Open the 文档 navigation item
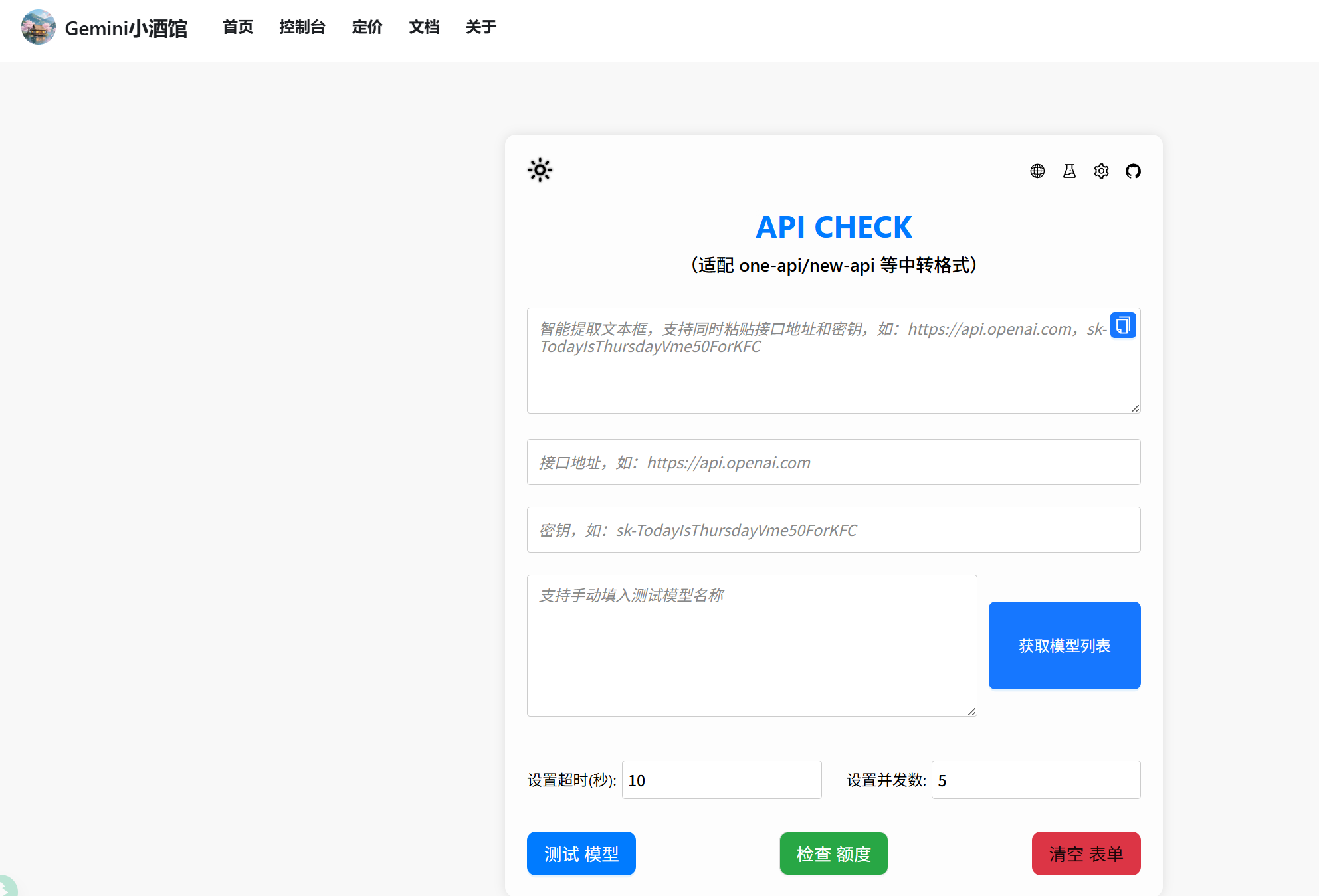The width and height of the screenshot is (1319, 896). point(424,27)
